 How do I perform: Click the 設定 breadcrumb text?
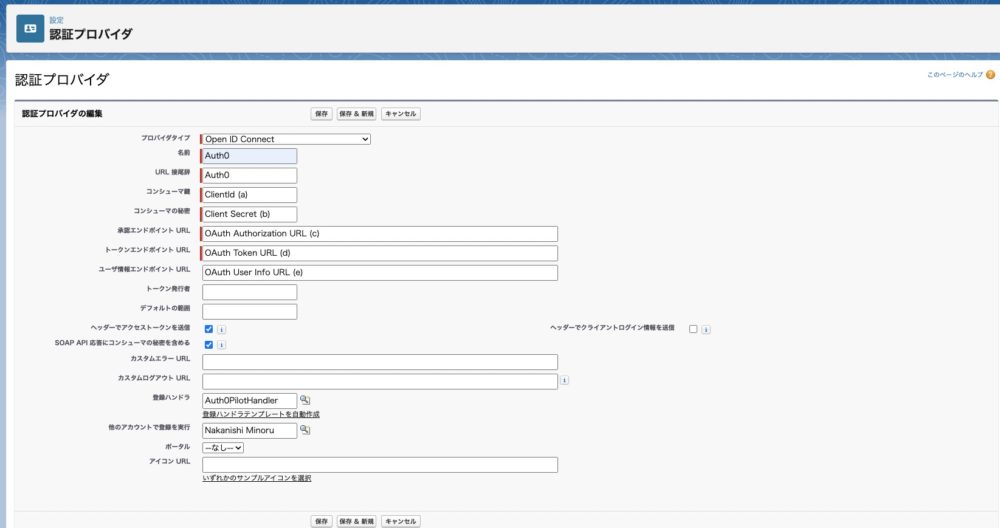(x=57, y=20)
